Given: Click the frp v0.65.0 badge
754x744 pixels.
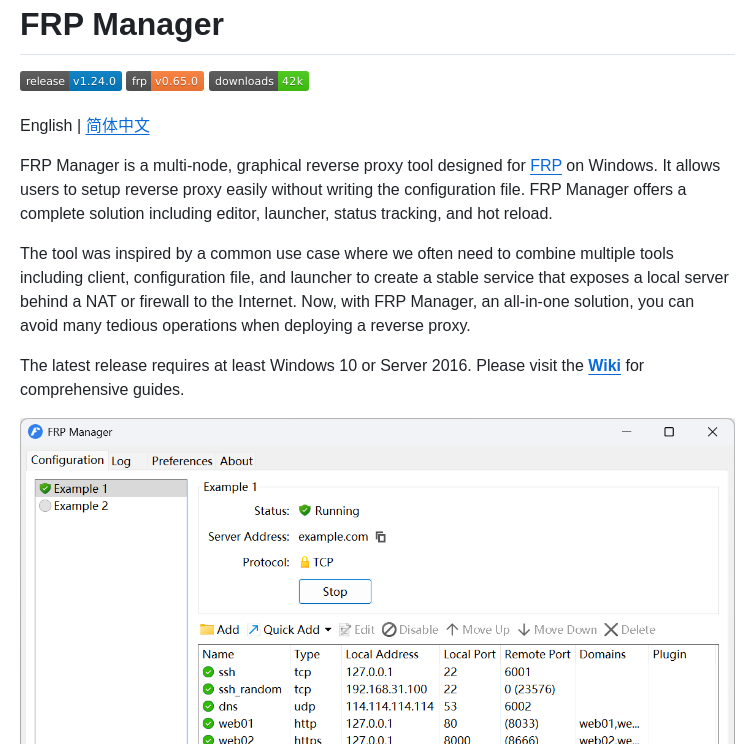Looking at the screenshot, I should [x=165, y=81].
